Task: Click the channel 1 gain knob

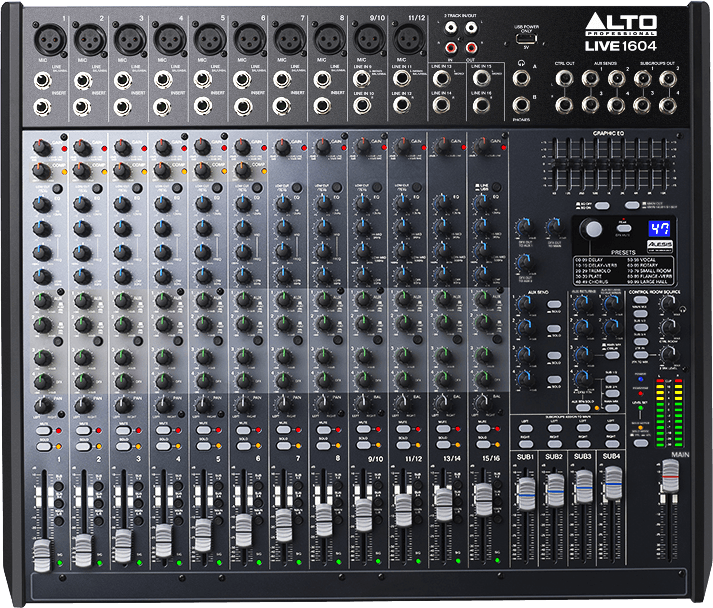Action: pos(42,148)
